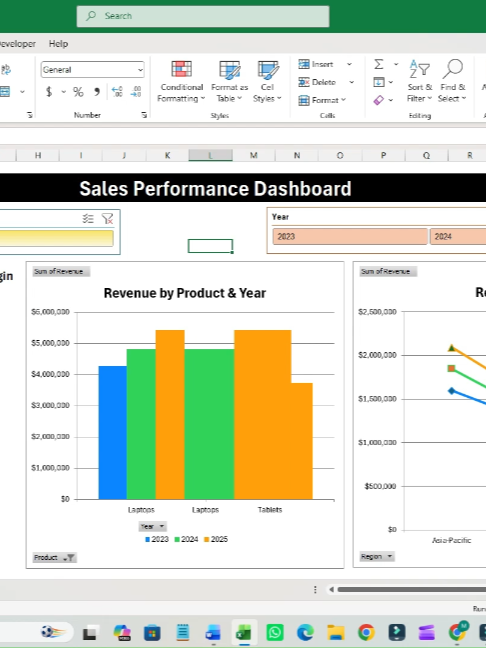The image size is (486, 648).
Task: Click in the Search box
Action: [x=203, y=16]
